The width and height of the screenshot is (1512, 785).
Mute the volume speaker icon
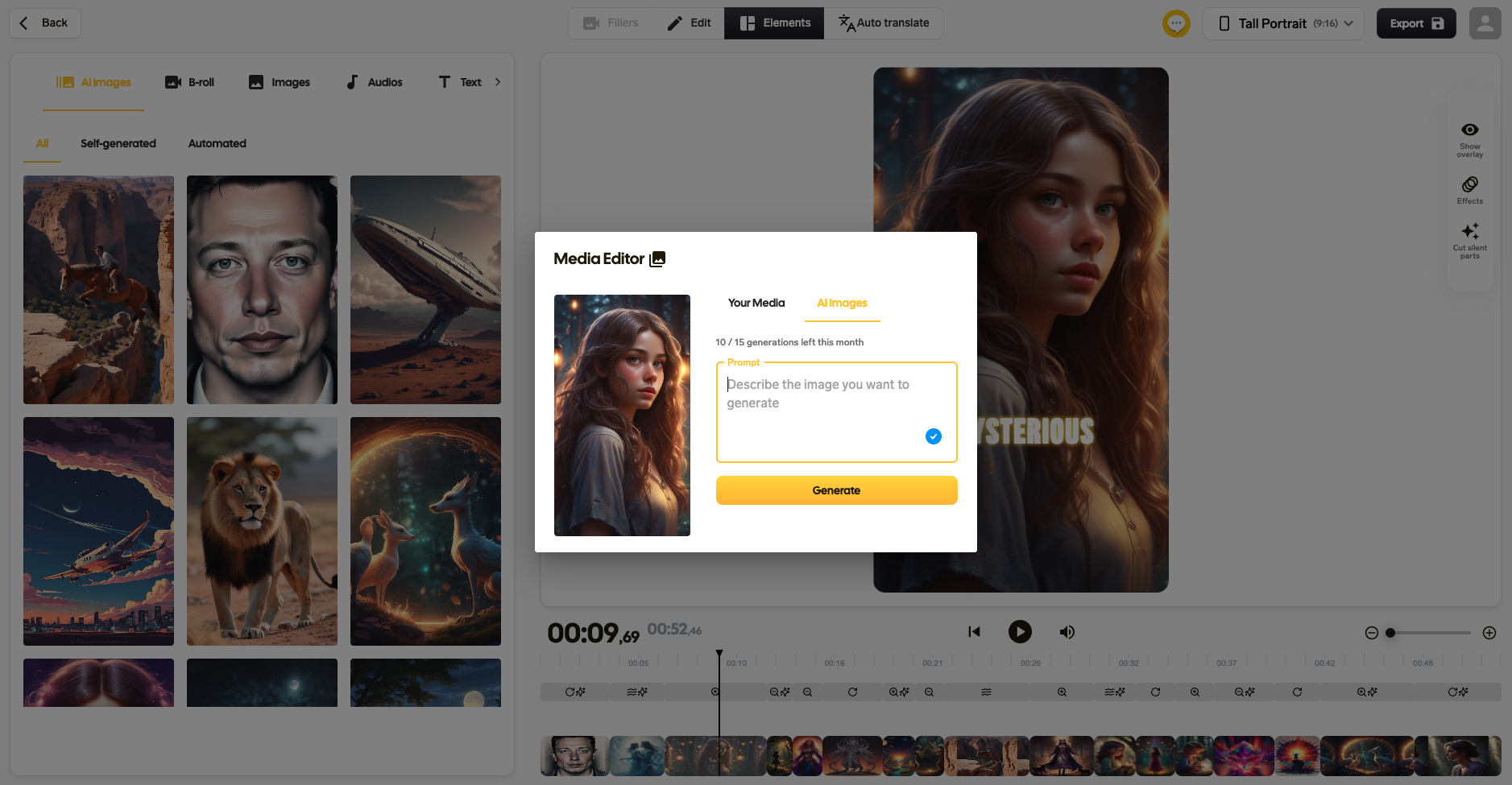[1067, 632]
